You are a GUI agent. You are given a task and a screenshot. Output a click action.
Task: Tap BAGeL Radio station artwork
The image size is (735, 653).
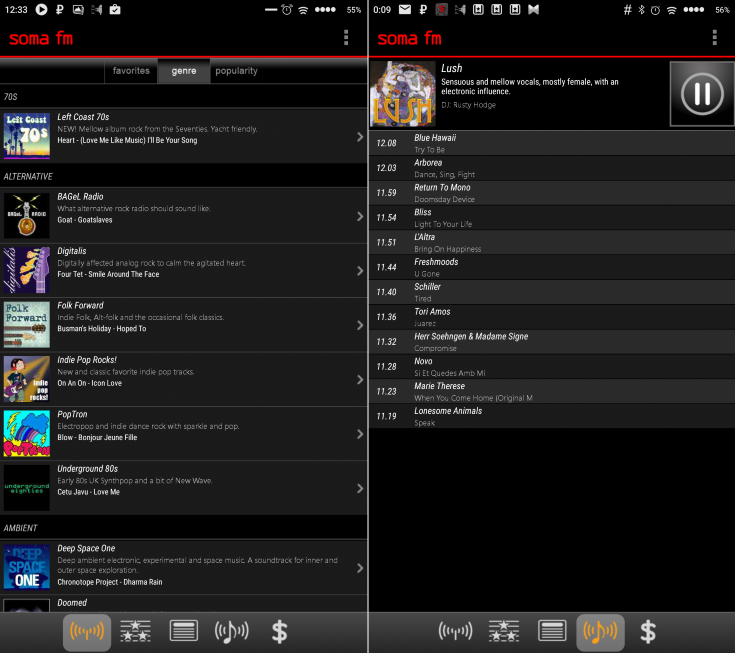coord(27,216)
